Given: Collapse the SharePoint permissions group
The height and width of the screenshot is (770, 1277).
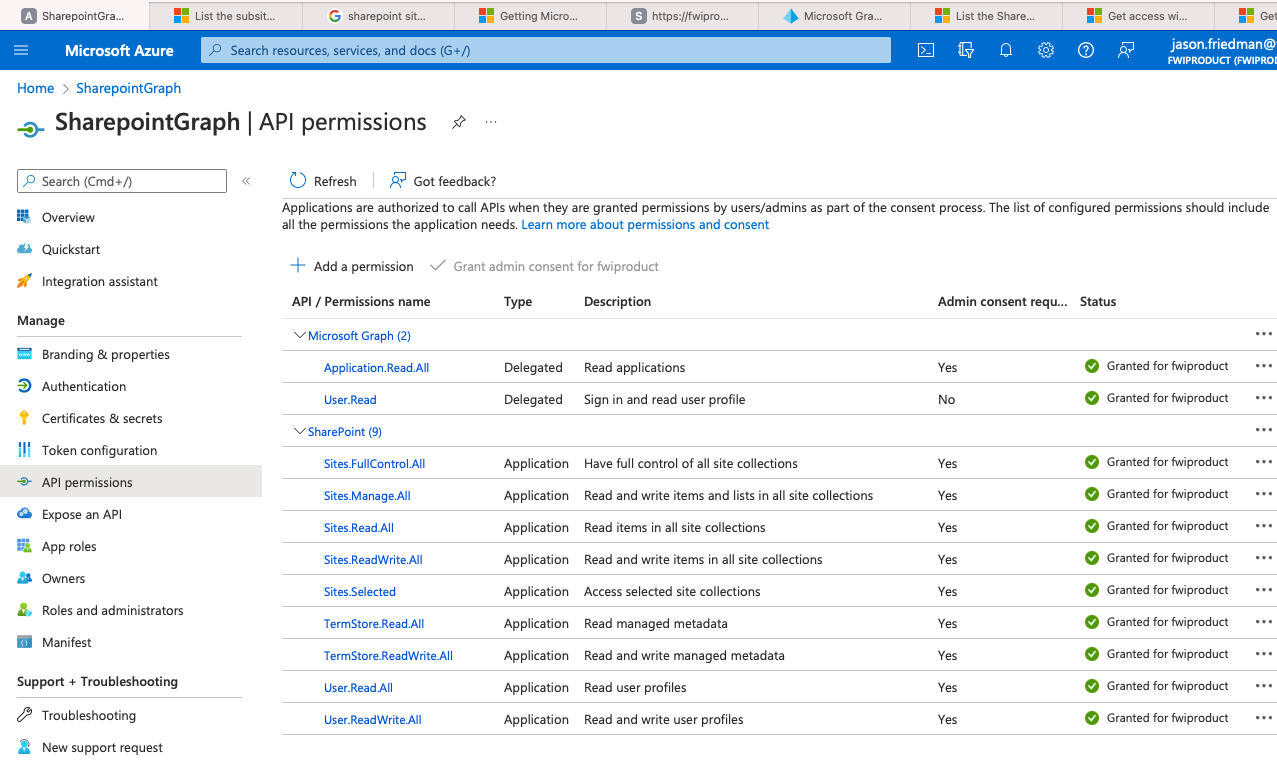Looking at the screenshot, I should [x=300, y=431].
